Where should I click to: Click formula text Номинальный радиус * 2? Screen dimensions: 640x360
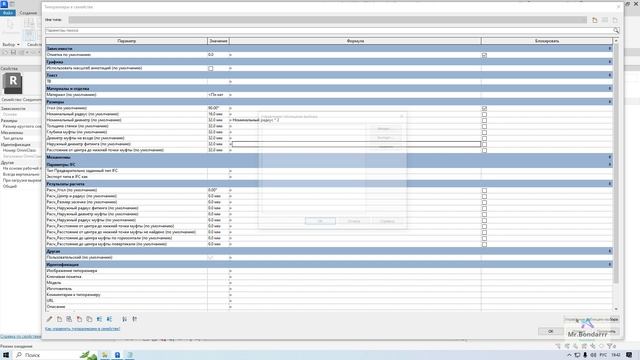(x=256, y=120)
